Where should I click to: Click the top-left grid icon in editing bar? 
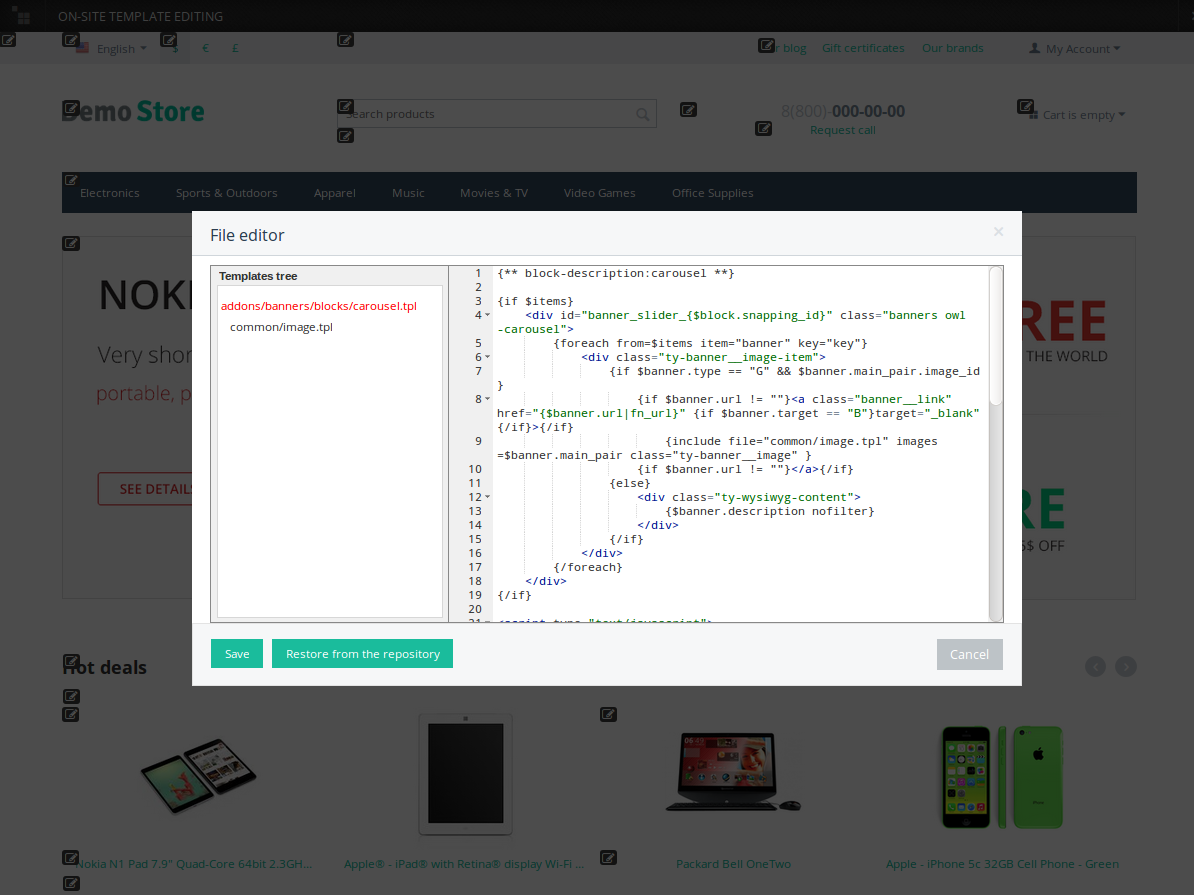(22, 16)
